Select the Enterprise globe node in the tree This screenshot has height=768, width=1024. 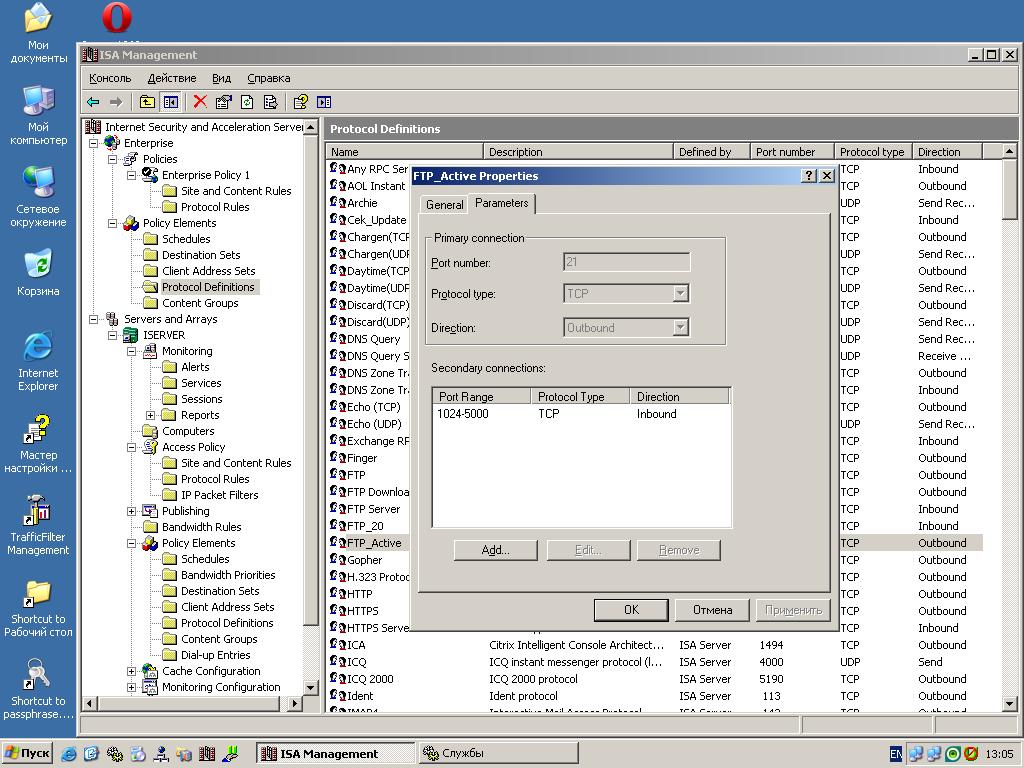pos(112,143)
